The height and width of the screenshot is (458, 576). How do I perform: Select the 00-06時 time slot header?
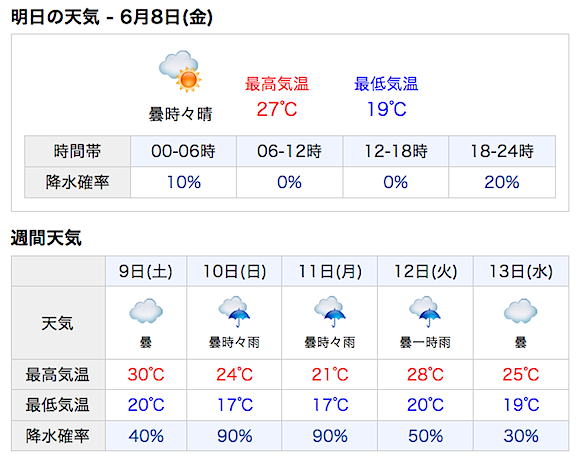click(183, 151)
